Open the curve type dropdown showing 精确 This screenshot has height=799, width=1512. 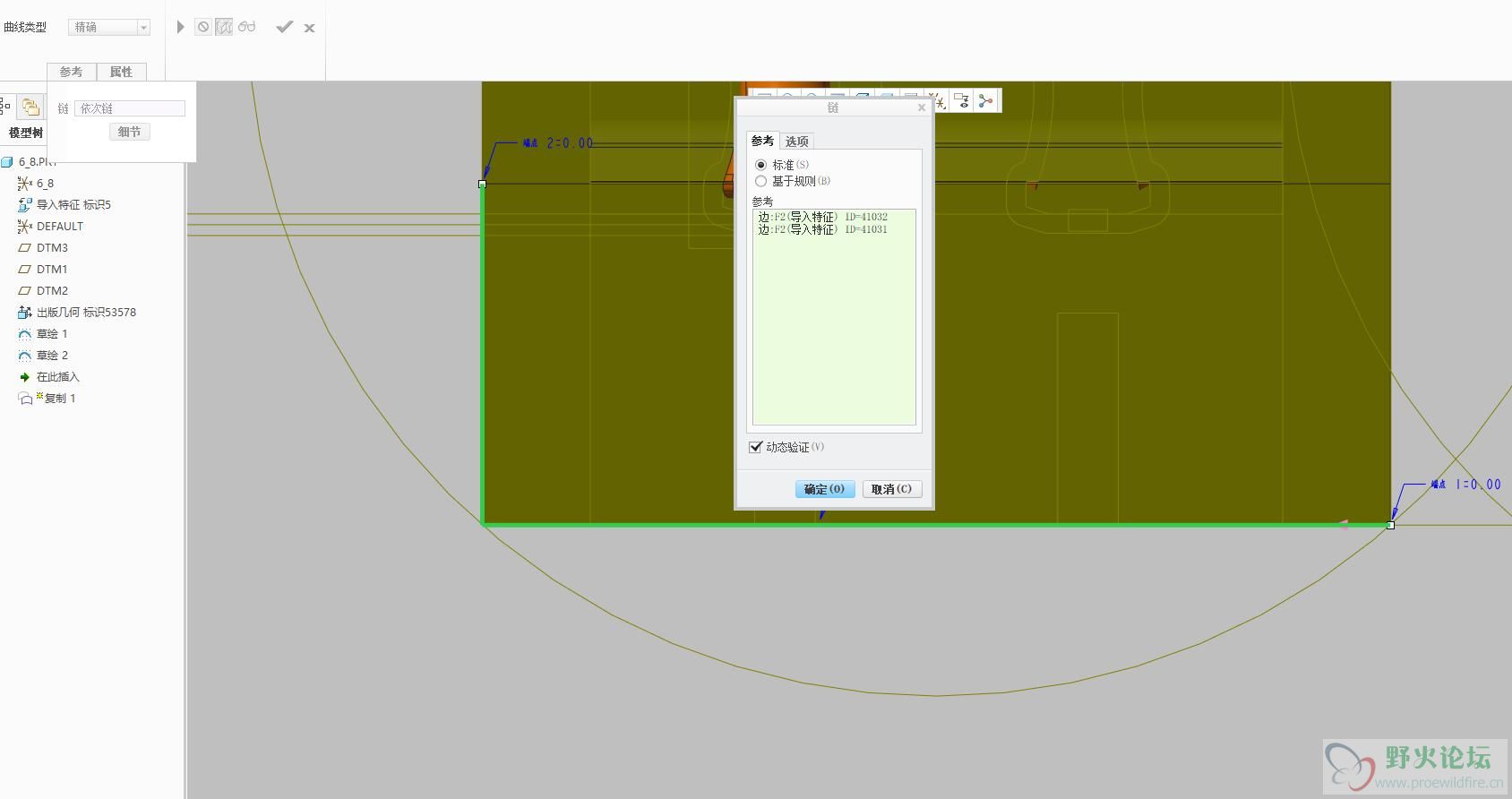point(109,28)
